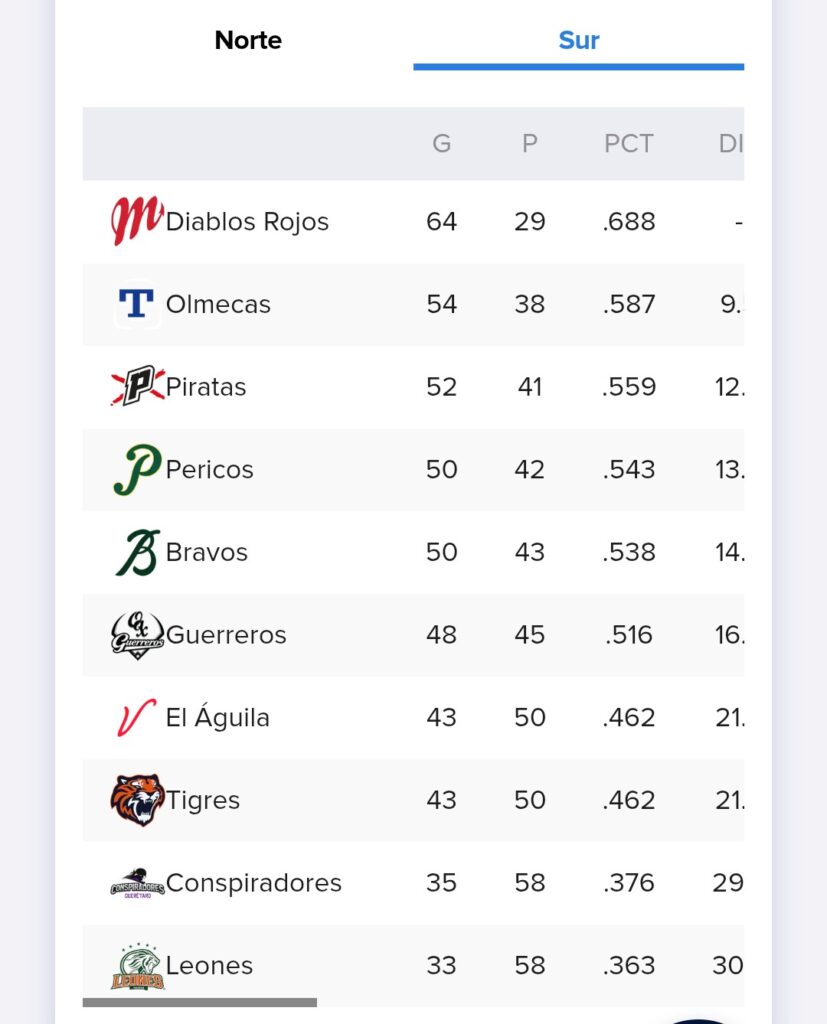Open the Diablos Rojos team name link
Viewport: 827px width, 1024px height.
point(247,221)
